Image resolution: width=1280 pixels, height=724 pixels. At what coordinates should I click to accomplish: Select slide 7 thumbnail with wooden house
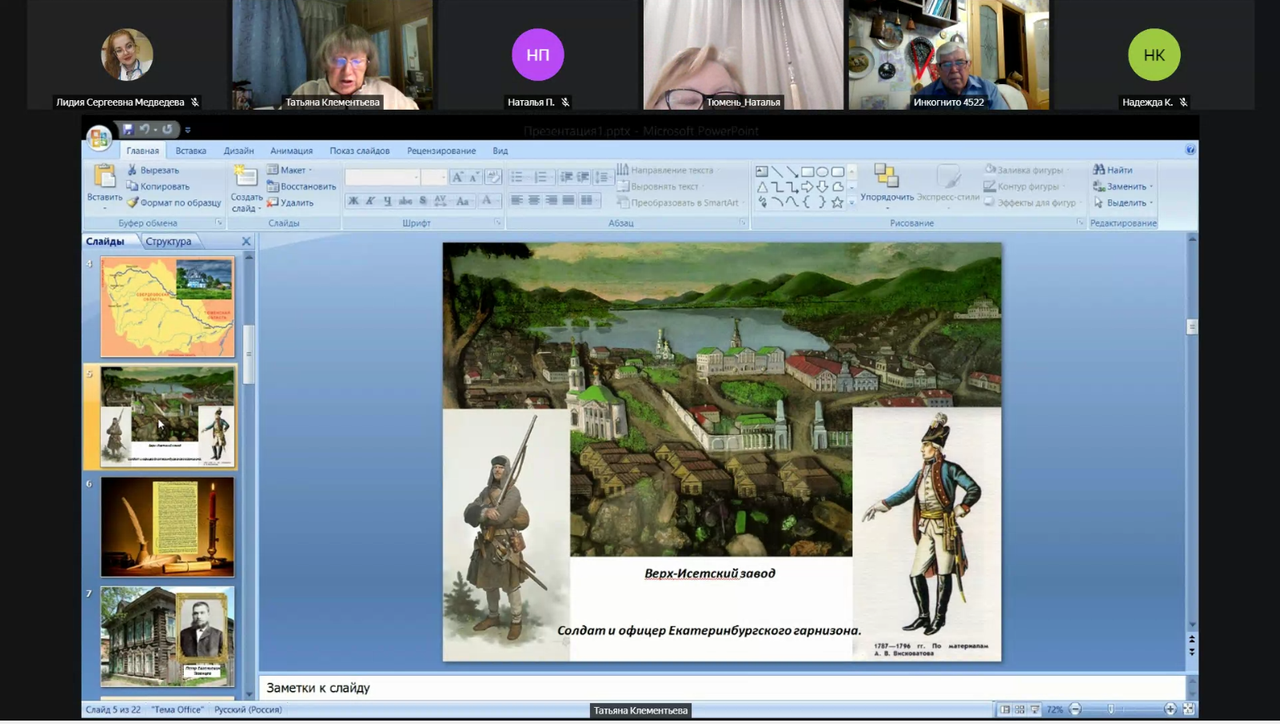coord(167,636)
